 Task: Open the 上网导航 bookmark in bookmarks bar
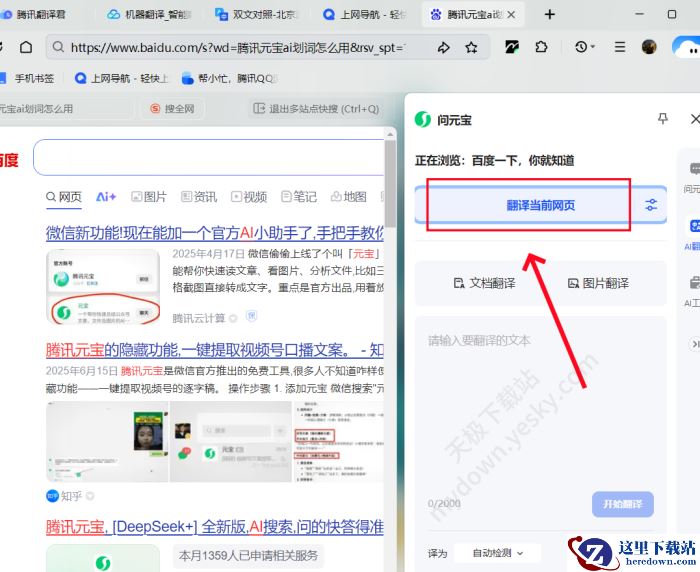(x=121, y=79)
